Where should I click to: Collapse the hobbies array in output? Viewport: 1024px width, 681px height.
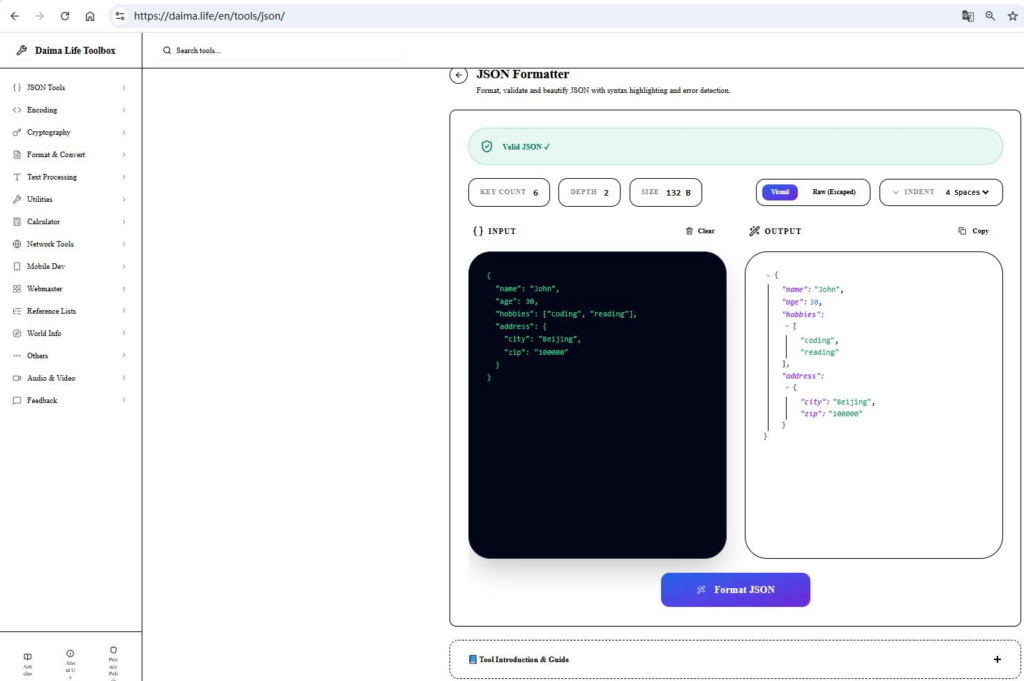click(787, 326)
